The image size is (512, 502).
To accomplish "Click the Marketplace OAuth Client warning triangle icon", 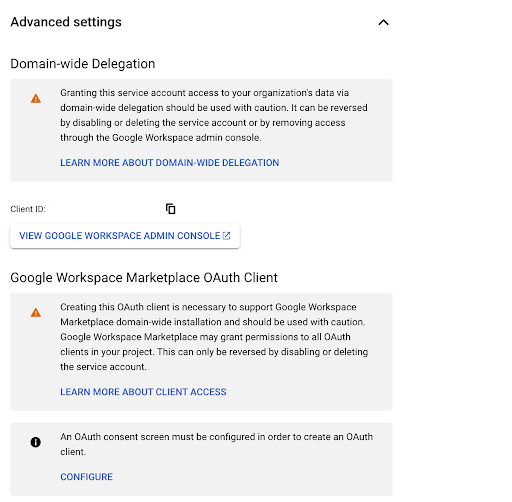I will [x=36, y=313].
